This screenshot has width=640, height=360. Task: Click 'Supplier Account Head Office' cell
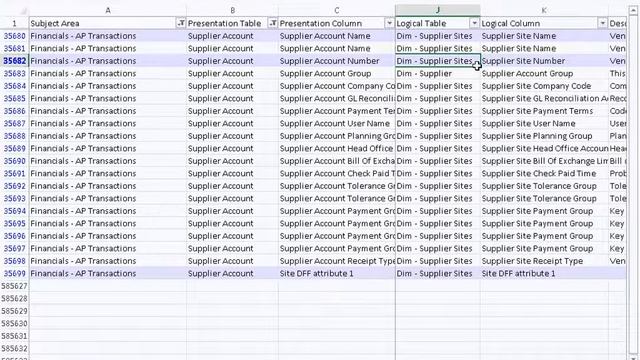pos(337,149)
